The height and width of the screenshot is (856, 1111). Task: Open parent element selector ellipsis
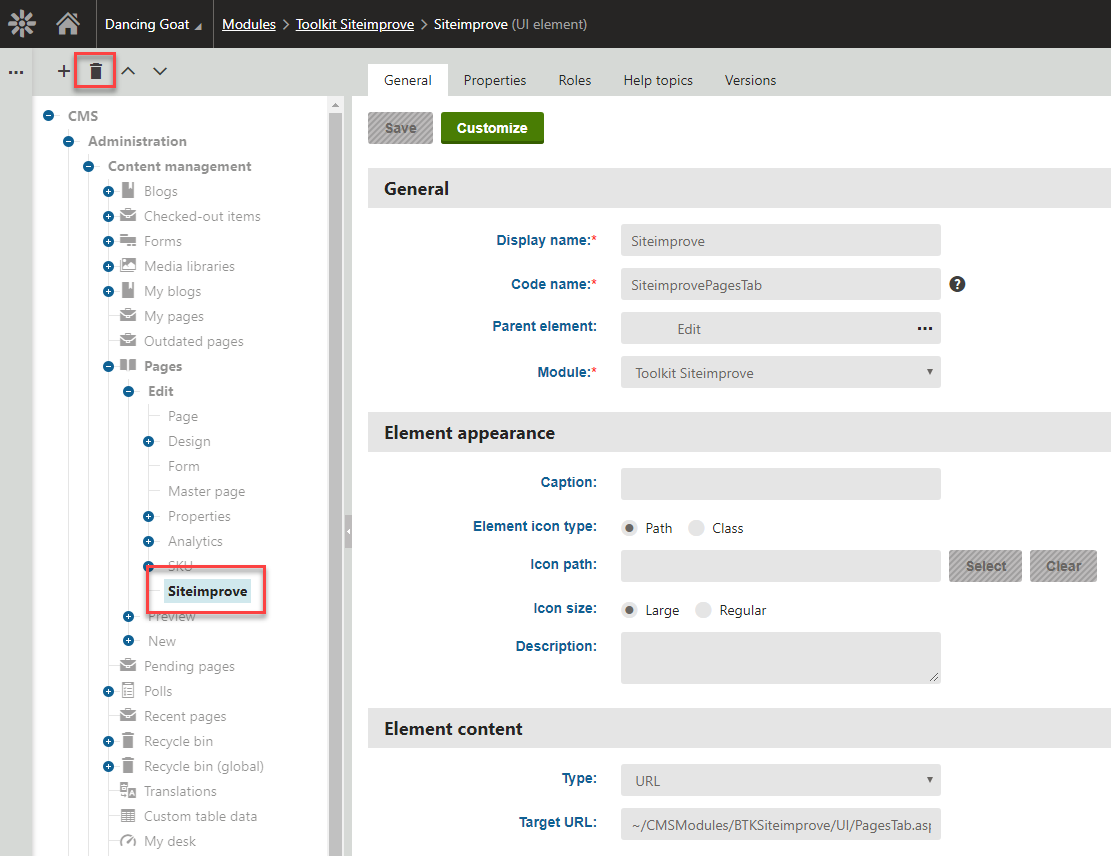click(925, 328)
